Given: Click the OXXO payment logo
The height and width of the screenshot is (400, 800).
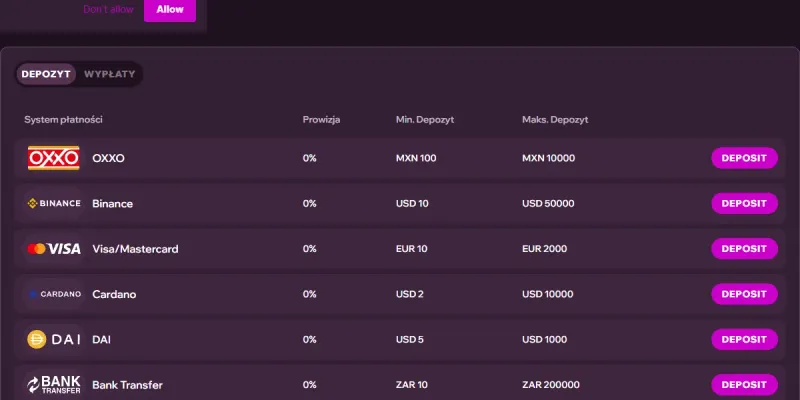Looking at the screenshot, I should pyautogui.click(x=54, y=158).
